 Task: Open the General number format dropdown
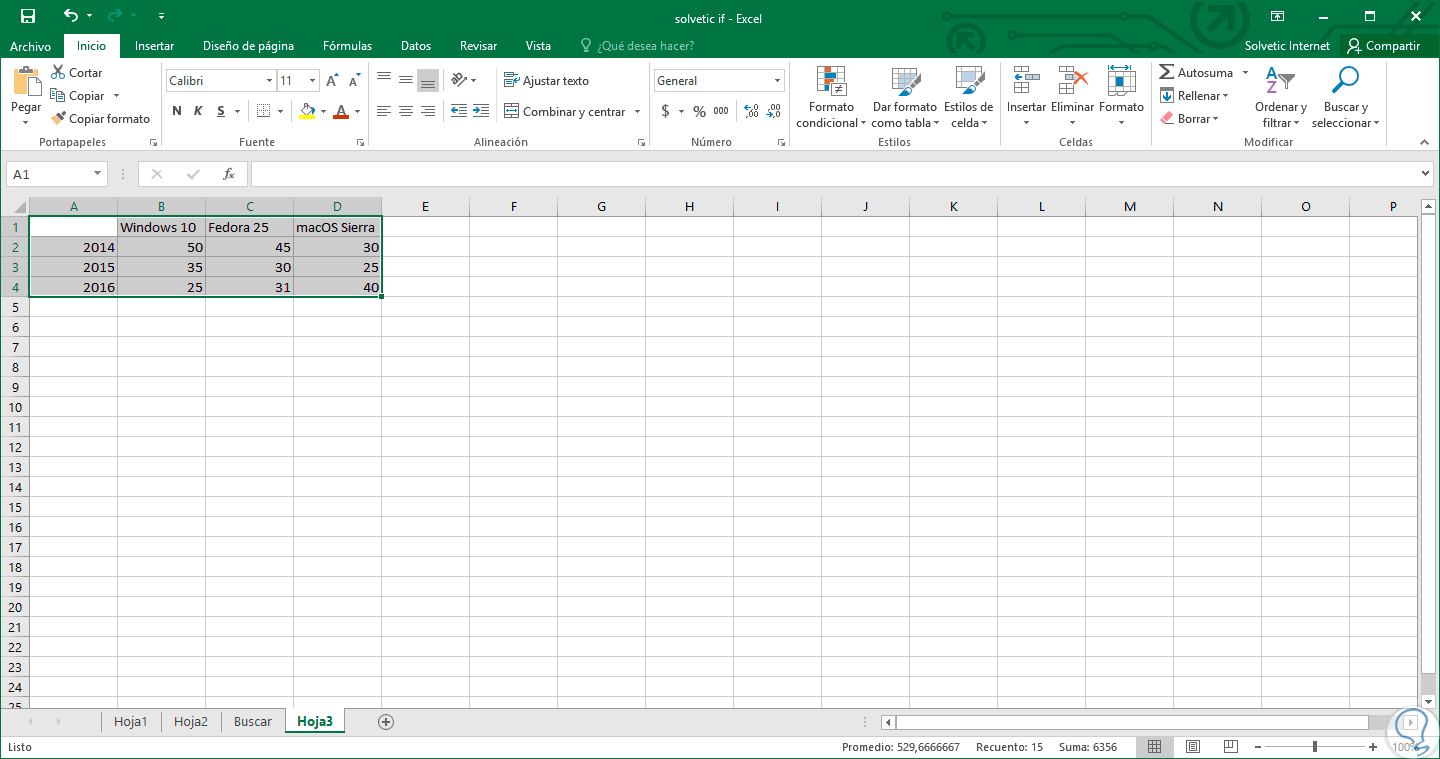coord(777,81)
